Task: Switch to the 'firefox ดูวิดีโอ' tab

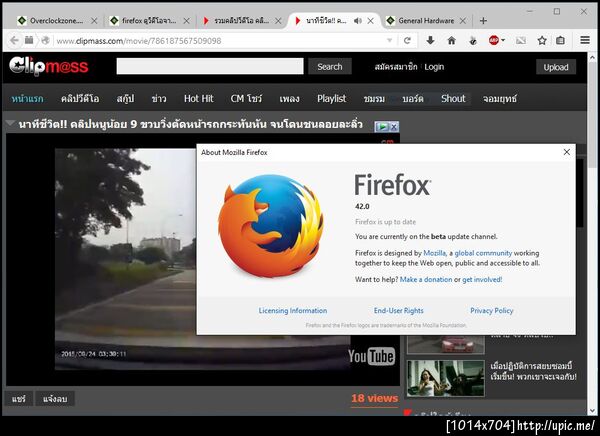Action: [x=149, y=21]
